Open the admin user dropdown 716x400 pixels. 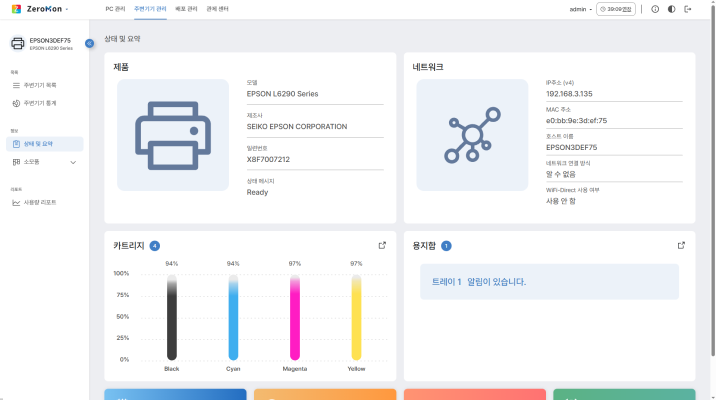tap(580, 9)
